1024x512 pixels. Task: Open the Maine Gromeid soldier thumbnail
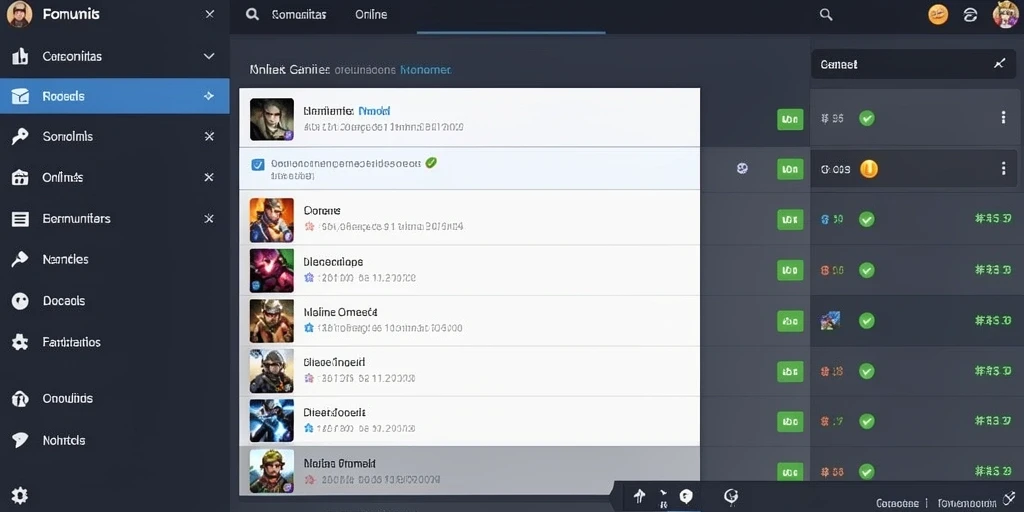pos(272,471)
